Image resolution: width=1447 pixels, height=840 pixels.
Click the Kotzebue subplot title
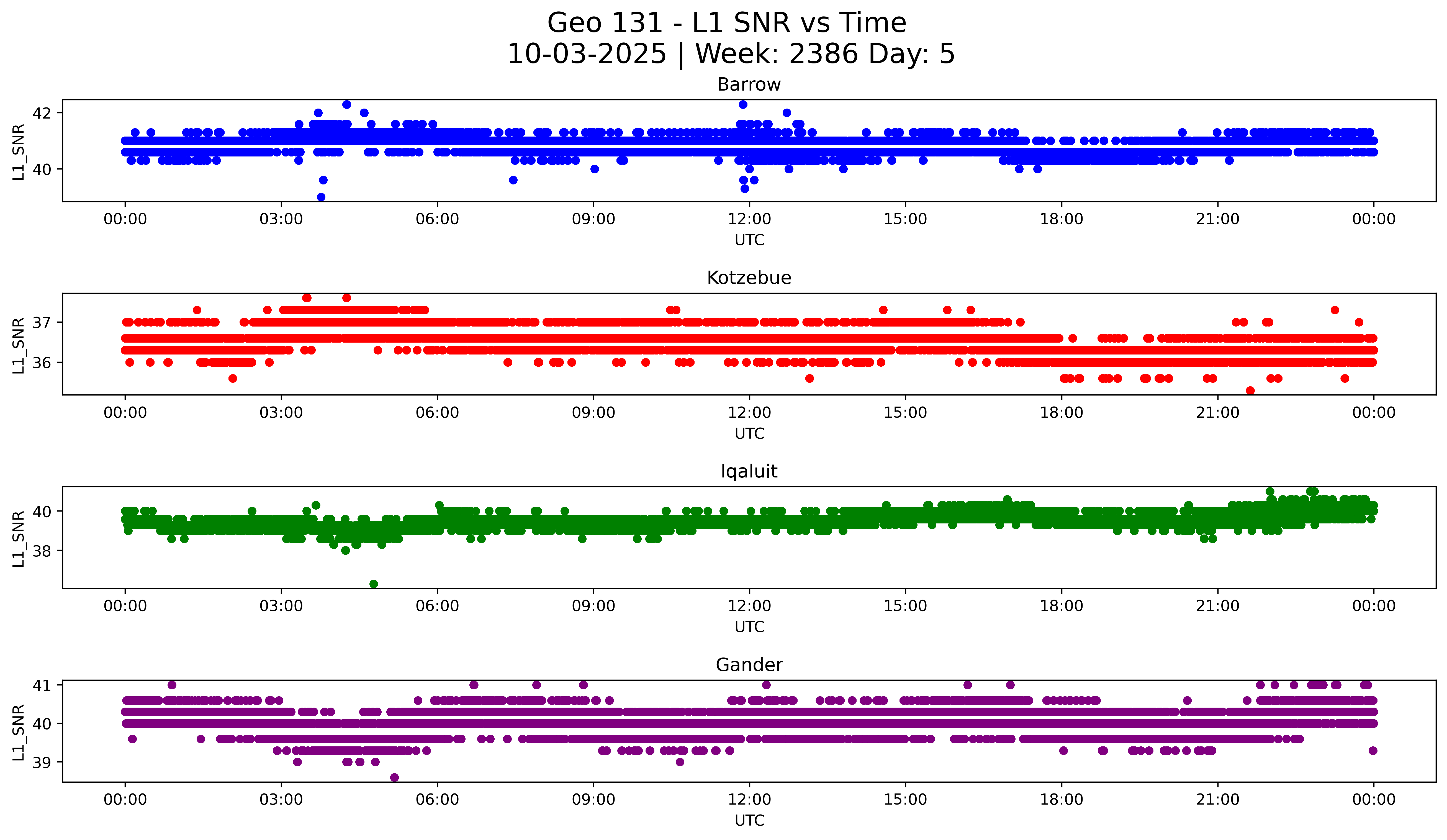(749, 278)
